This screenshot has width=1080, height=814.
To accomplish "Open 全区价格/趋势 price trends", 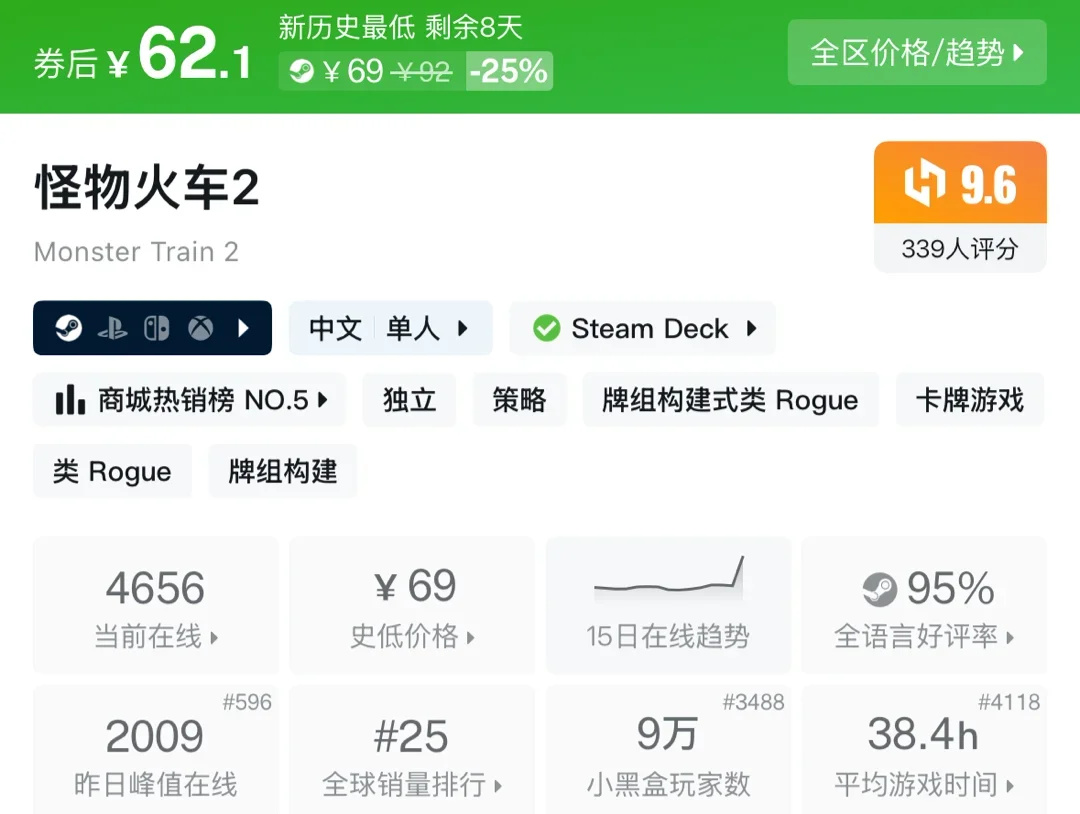I will [917, 52].
